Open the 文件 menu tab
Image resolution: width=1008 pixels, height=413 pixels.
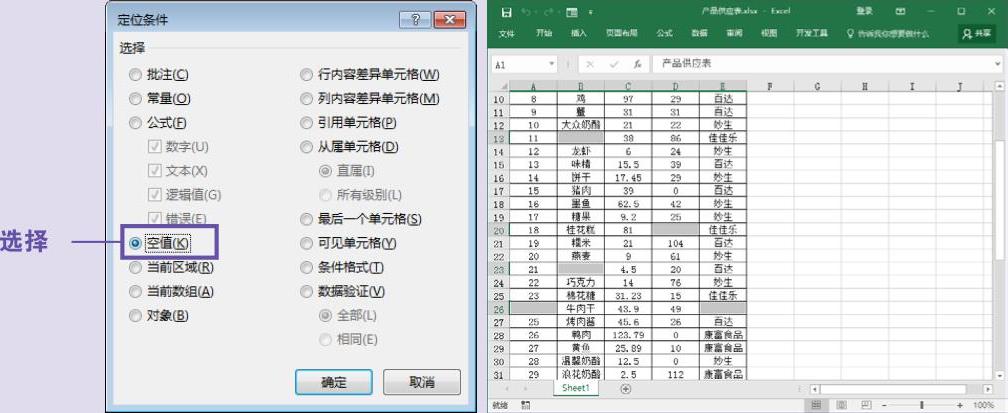[x=507, y=33]
